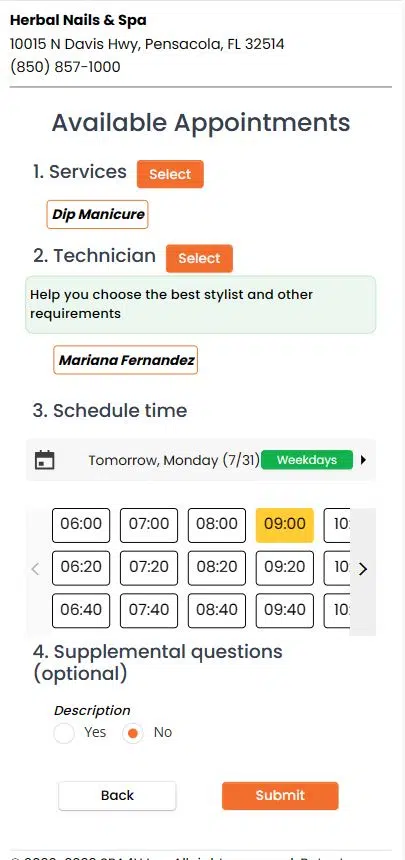Image resolution: width=405 pixels, height=860 pixels.
Task: Select Yes for Description
Action: click(64, 733)
